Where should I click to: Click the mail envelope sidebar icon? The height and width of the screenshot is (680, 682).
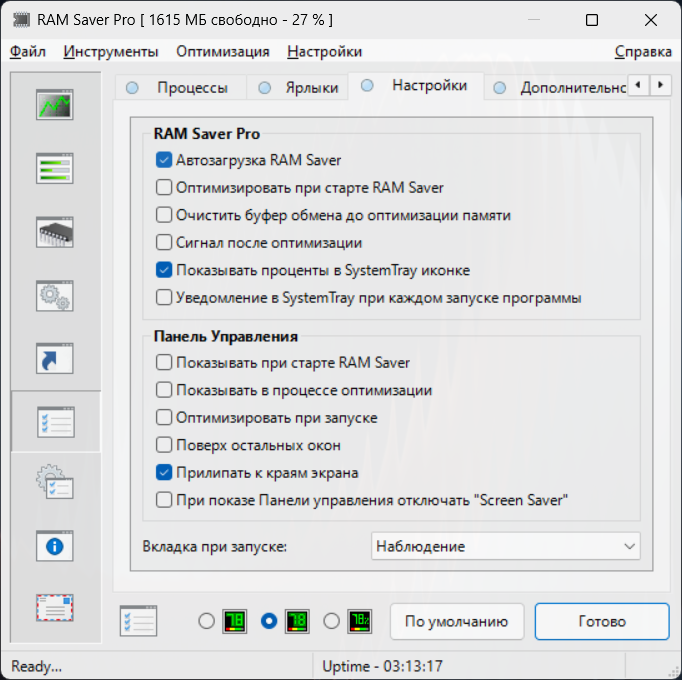[x=55, y=607]
